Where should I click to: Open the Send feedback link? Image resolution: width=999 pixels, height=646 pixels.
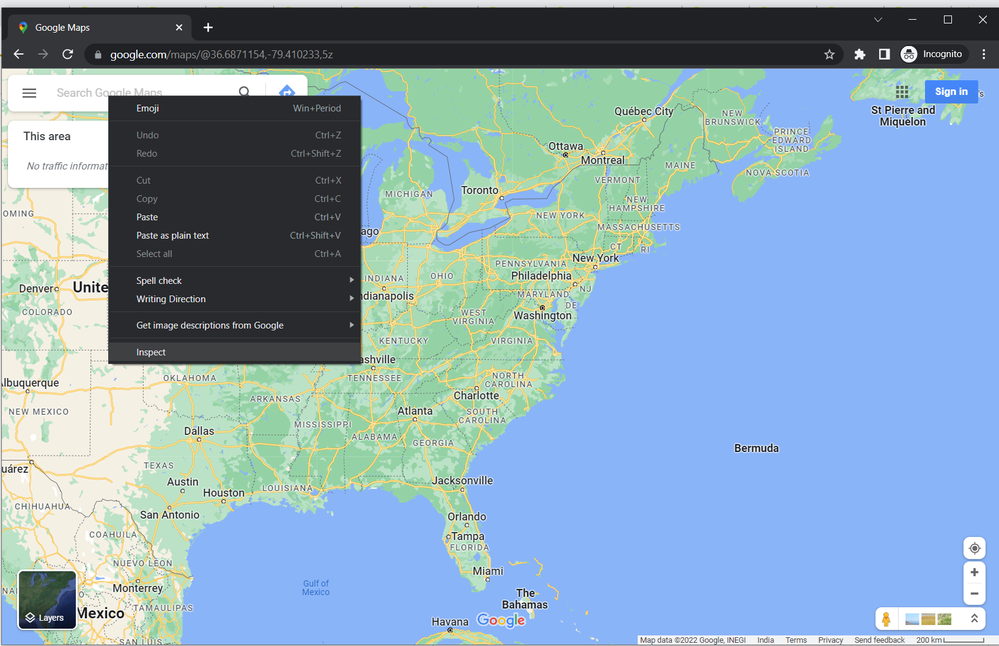(879, 640)
